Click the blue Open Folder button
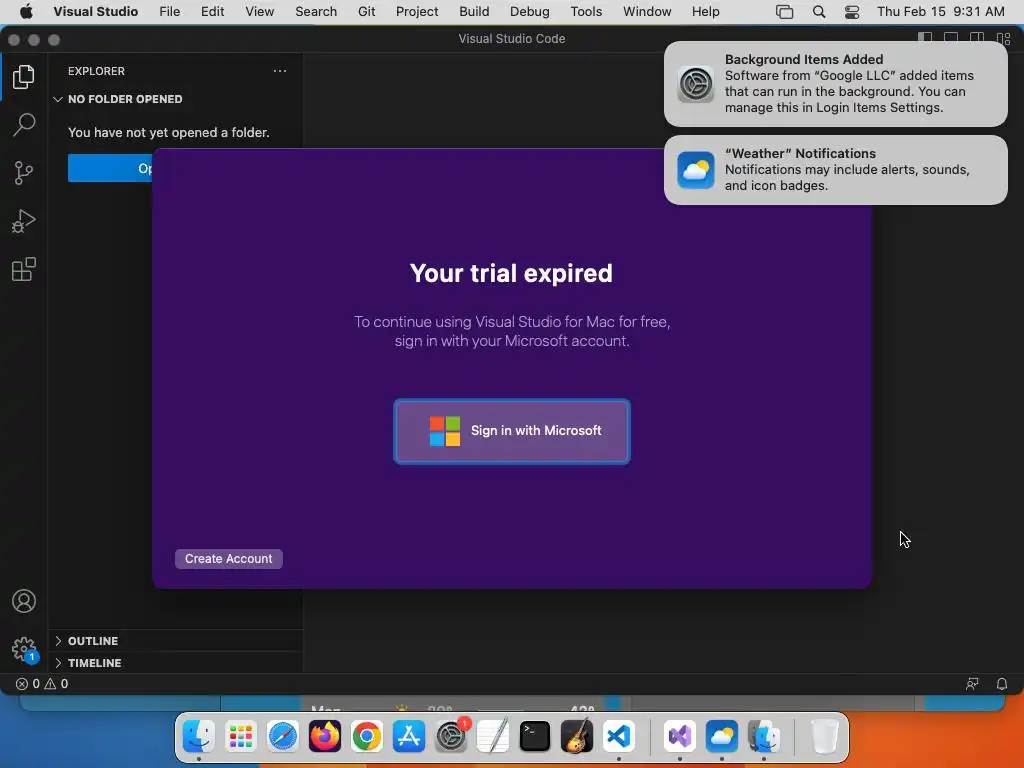The width and height of the screenshot is (1024, 768). pyautogui.click(x=110, y=168)
